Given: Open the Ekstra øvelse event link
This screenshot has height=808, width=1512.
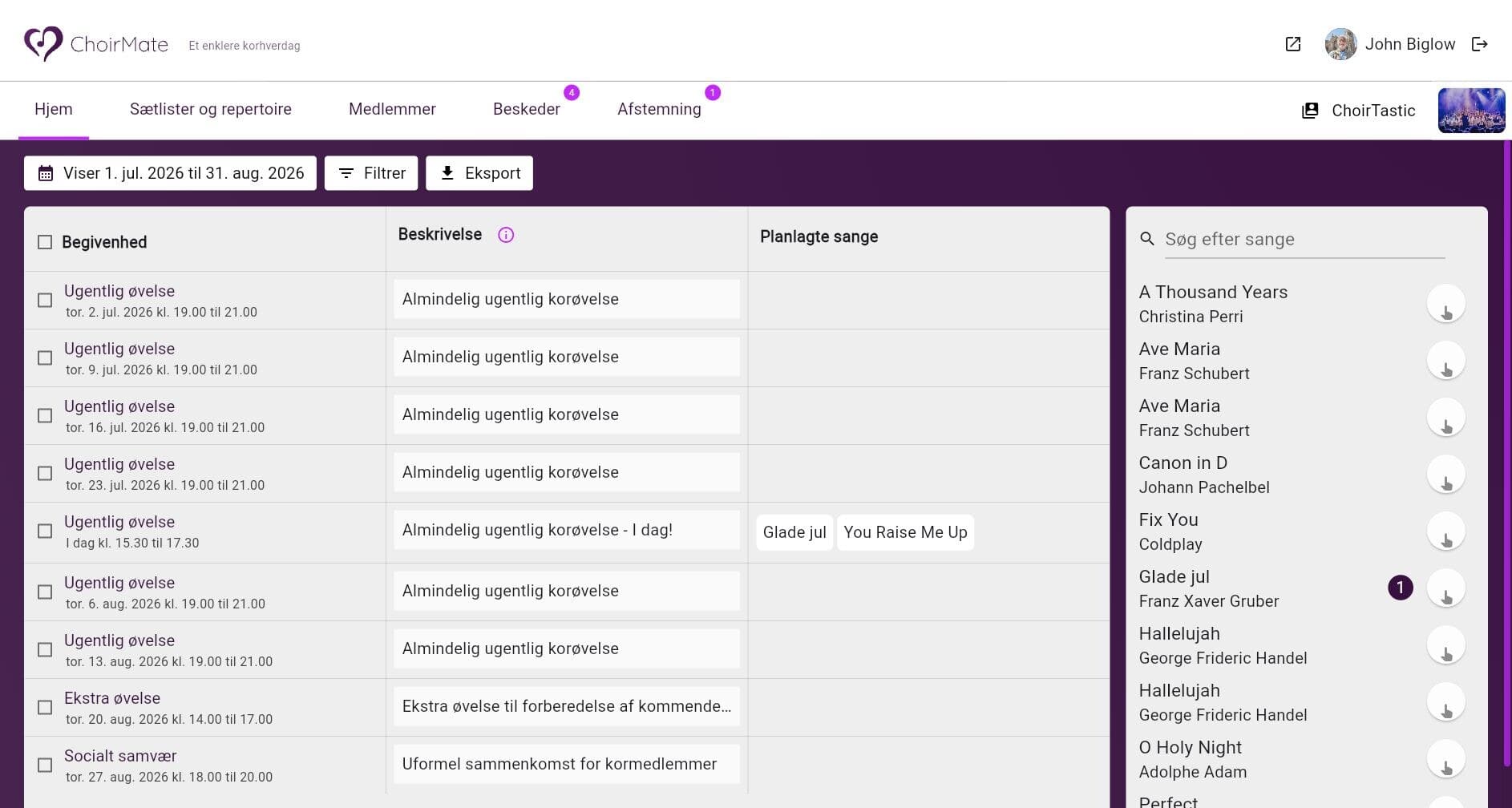Looking at the screenshot, I should coord(112,698).
